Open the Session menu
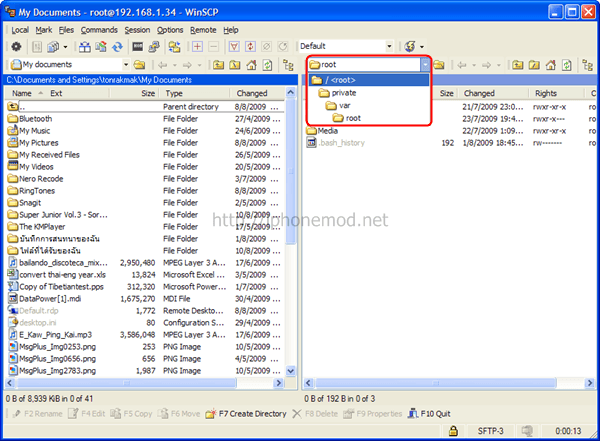The width and height of the screenshot is (600, 441). click(137, 30)
